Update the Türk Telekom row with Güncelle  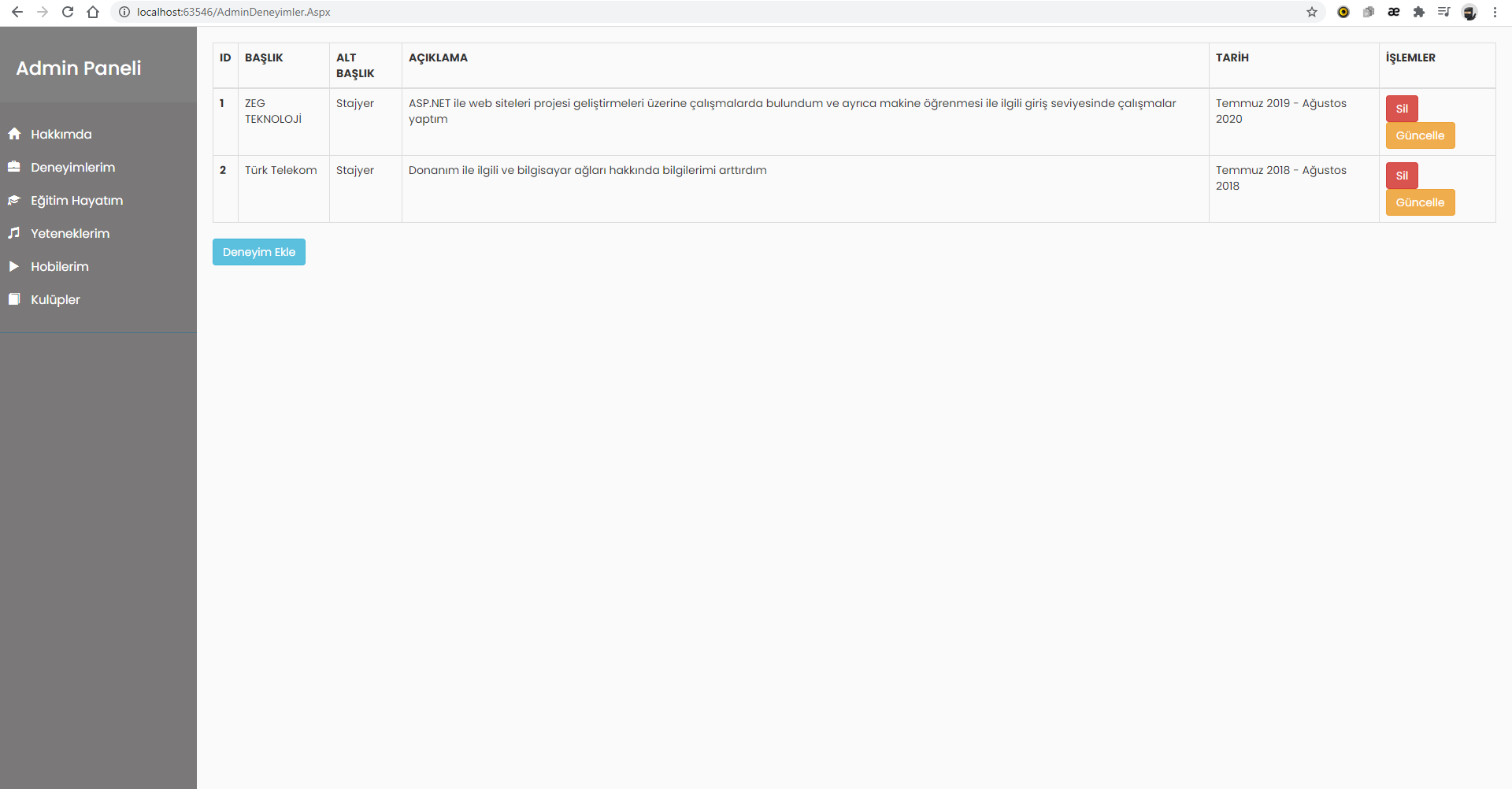pos(1420,202)
